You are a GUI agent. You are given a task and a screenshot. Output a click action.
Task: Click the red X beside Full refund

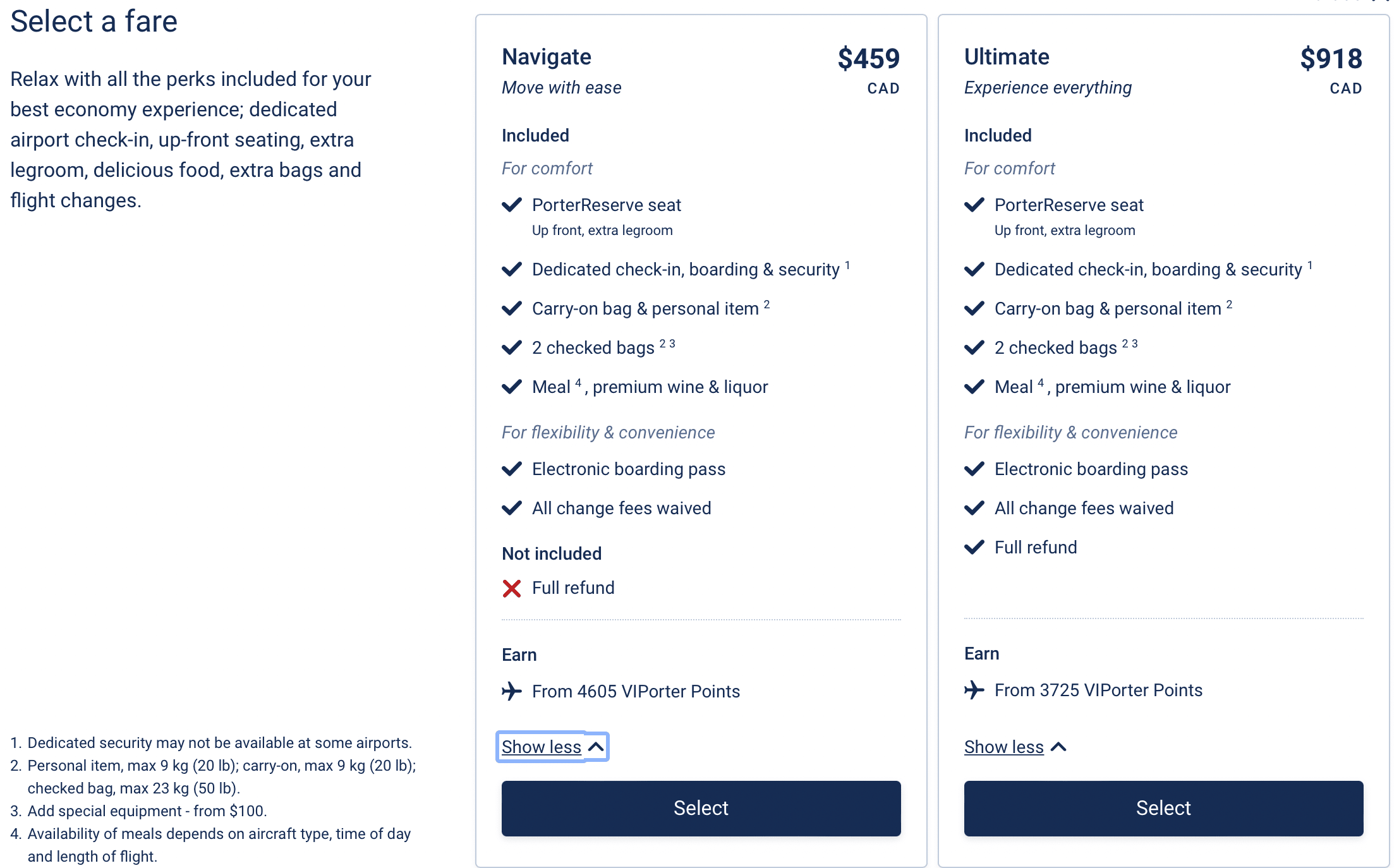(511, 588)
